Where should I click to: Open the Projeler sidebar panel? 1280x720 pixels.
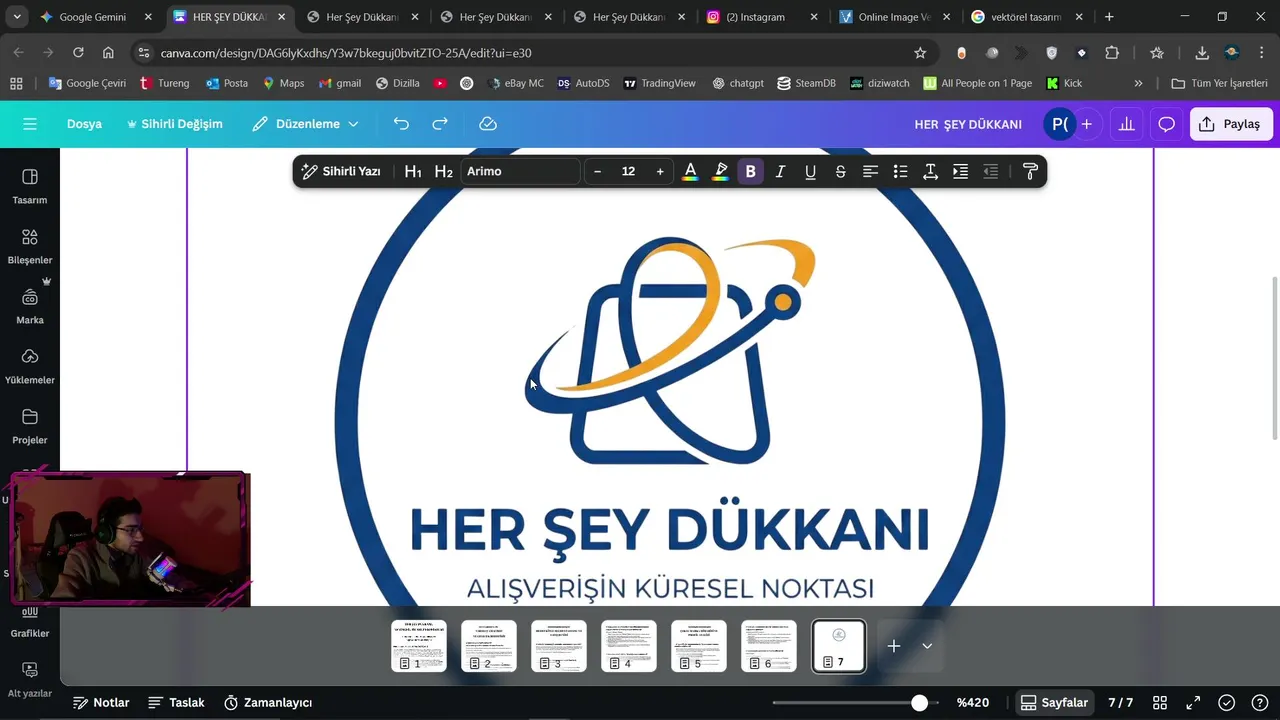coord(30,426)
